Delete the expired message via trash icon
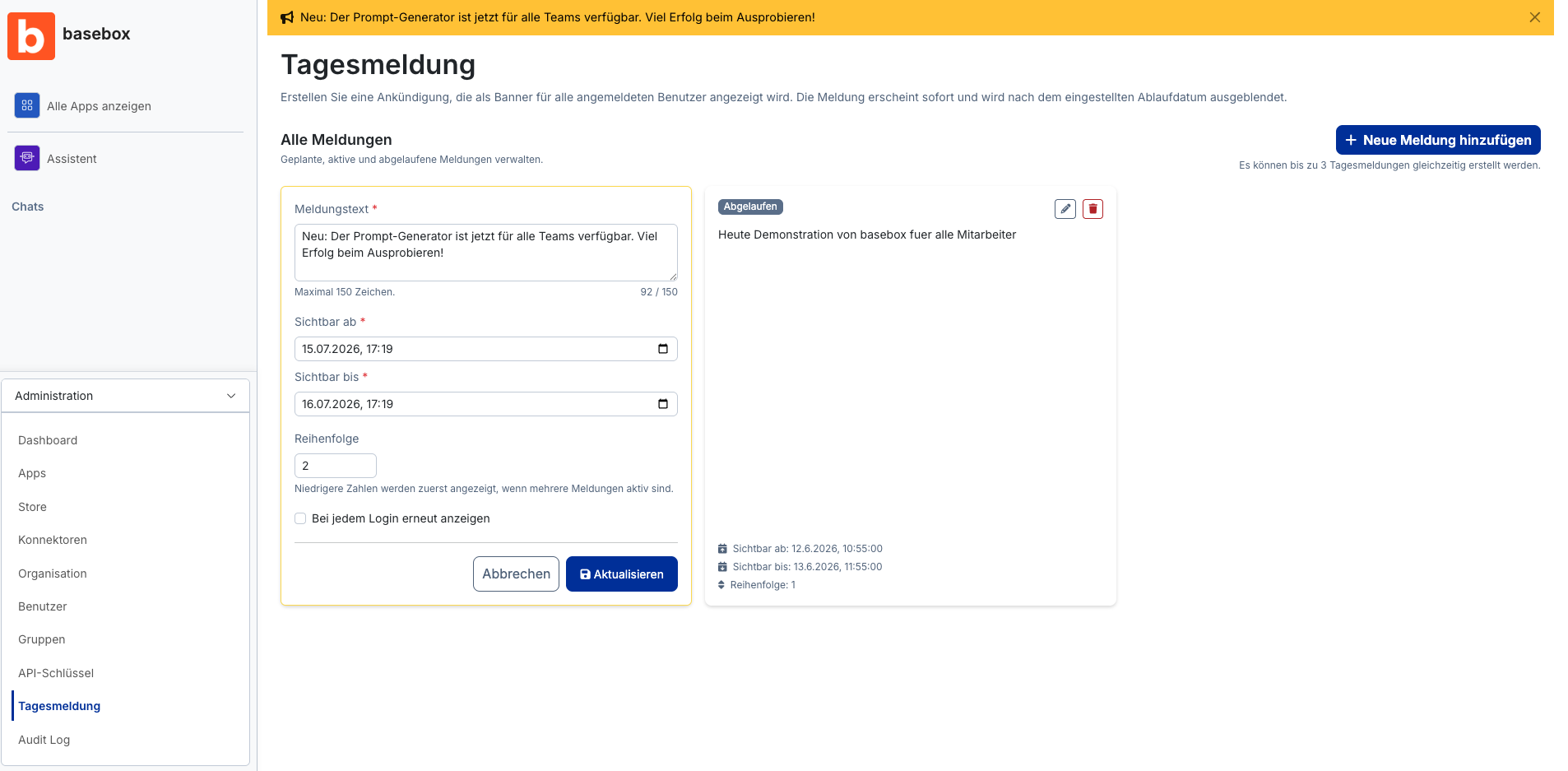 1092,209
